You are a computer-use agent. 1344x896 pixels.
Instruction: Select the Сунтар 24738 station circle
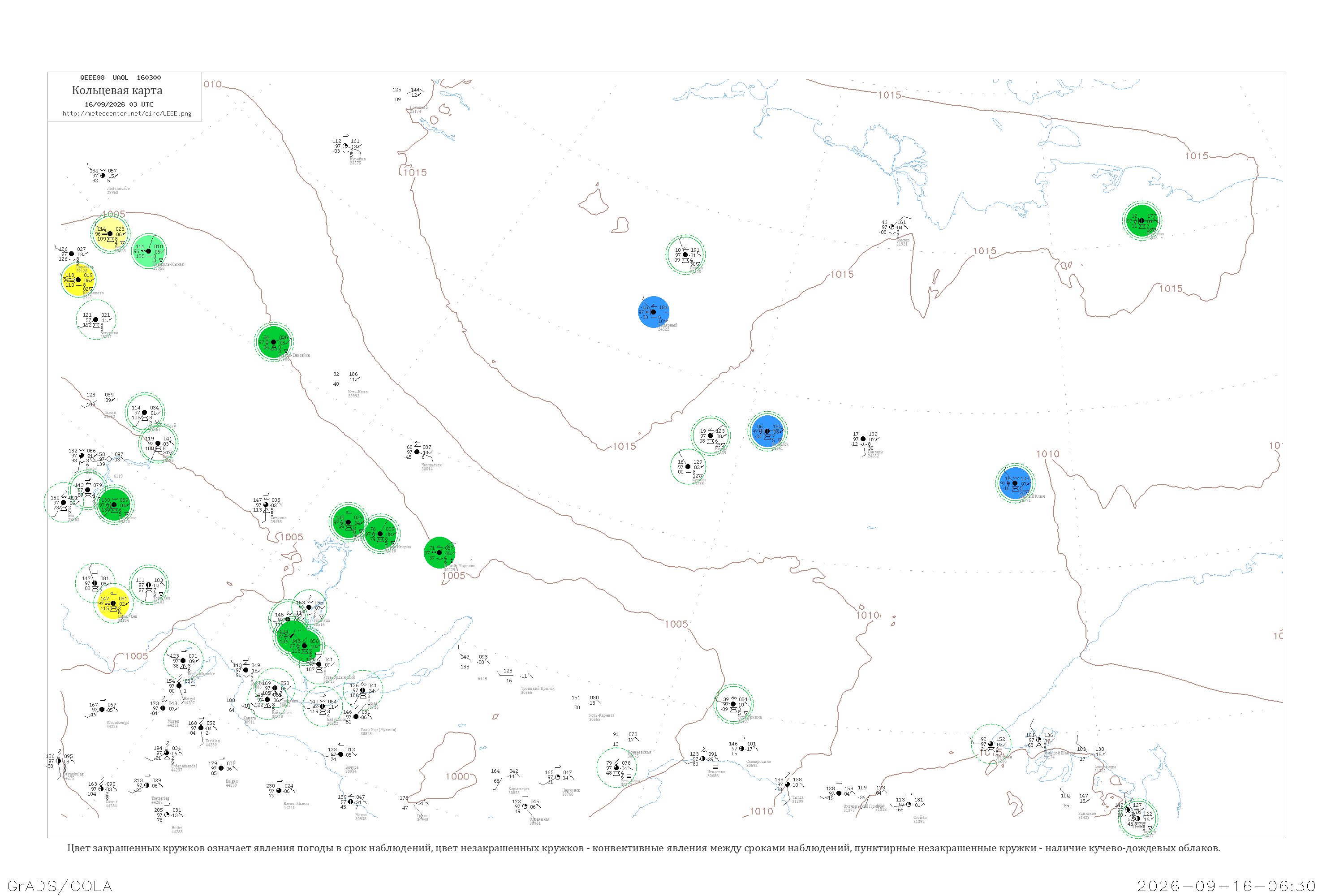coord(688,467)
